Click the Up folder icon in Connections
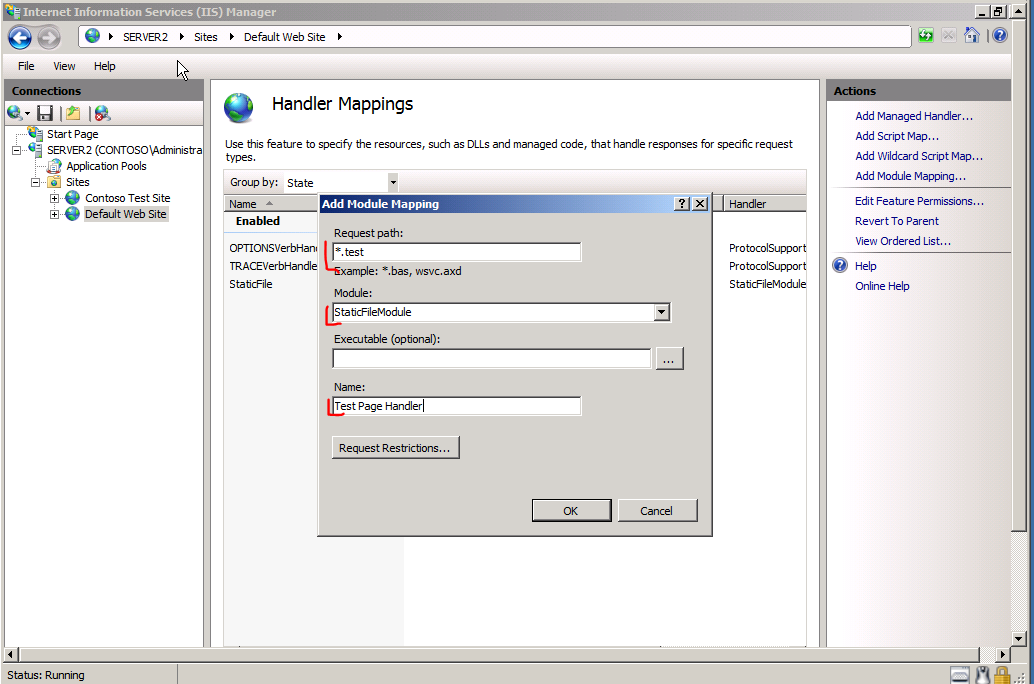 [73, 113]
